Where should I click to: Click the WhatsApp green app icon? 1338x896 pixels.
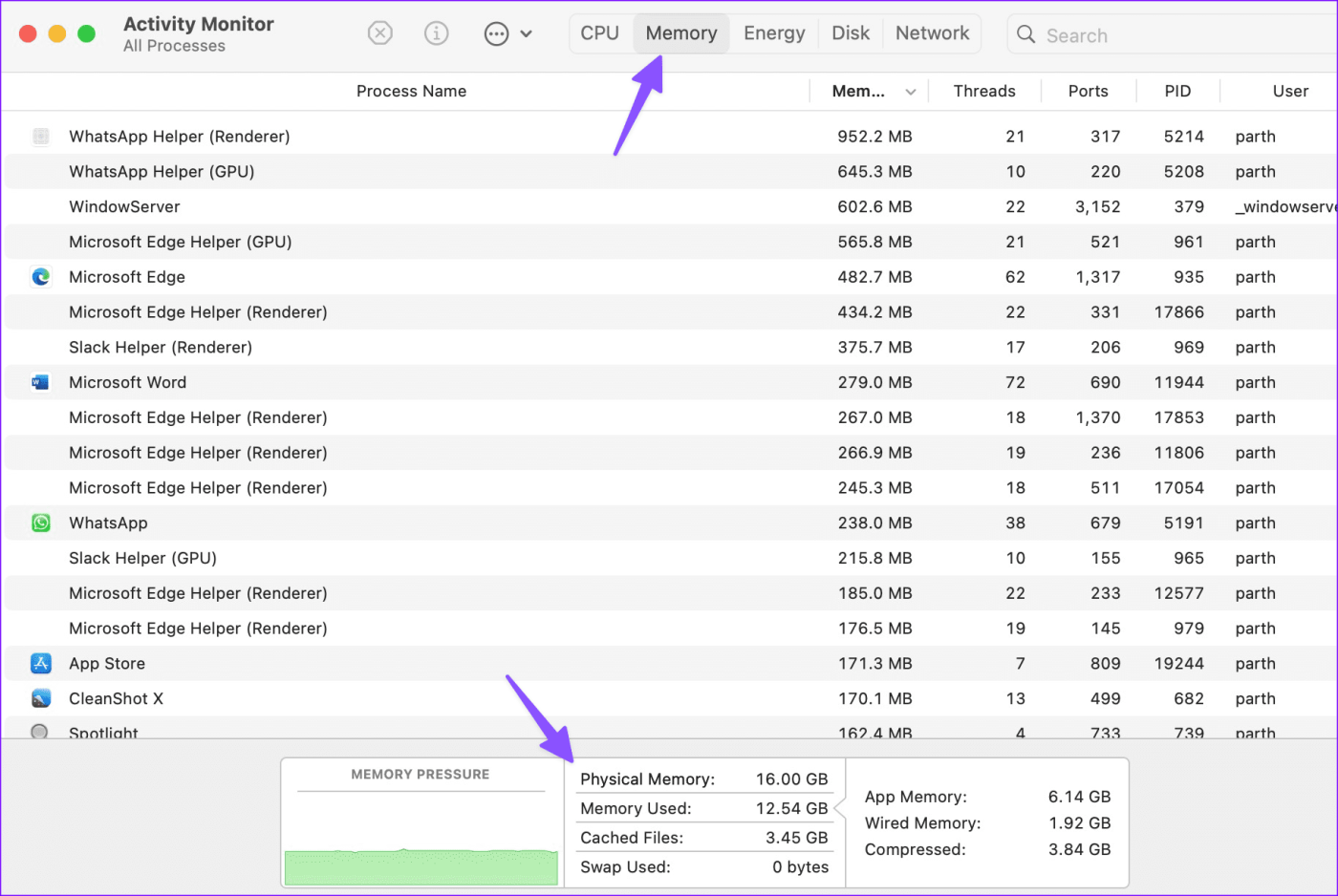(x=40, y=523)
